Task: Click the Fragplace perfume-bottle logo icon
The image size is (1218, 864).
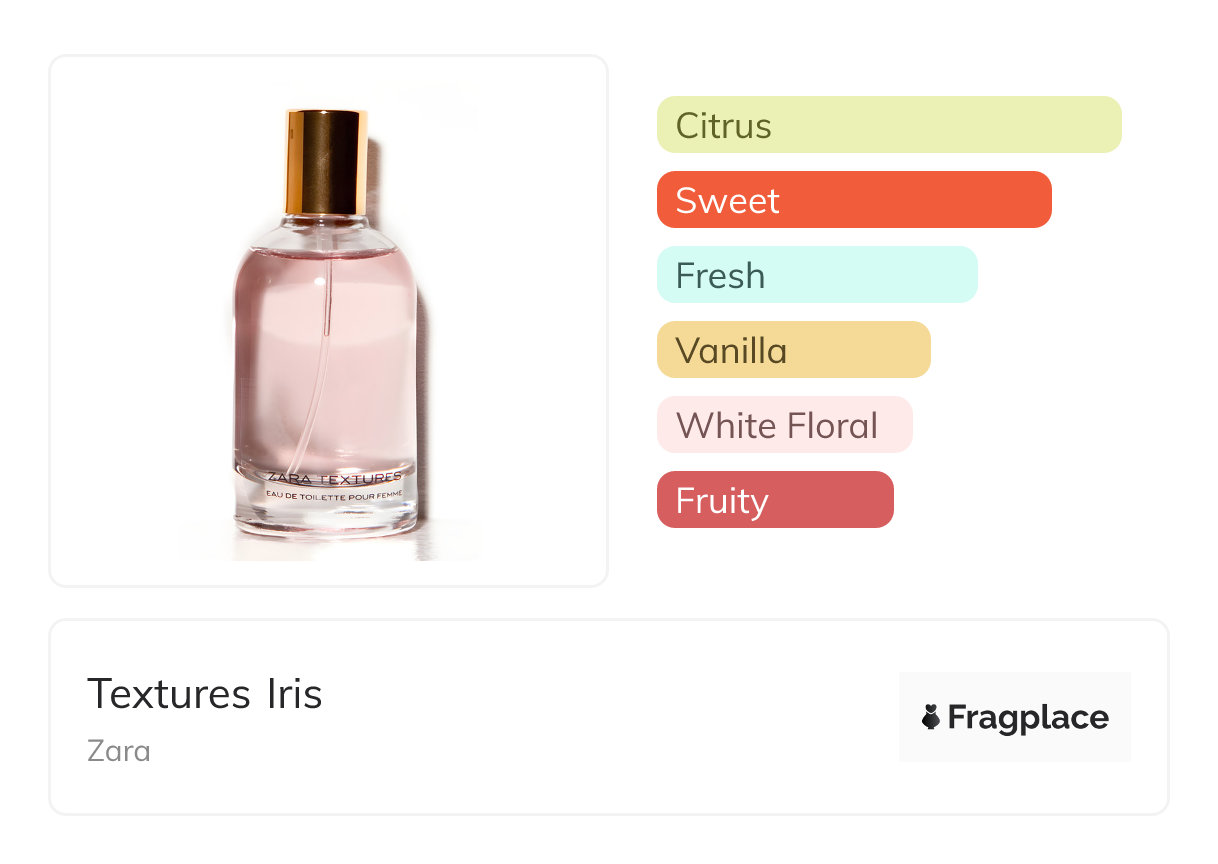Action: pos(931,717)
